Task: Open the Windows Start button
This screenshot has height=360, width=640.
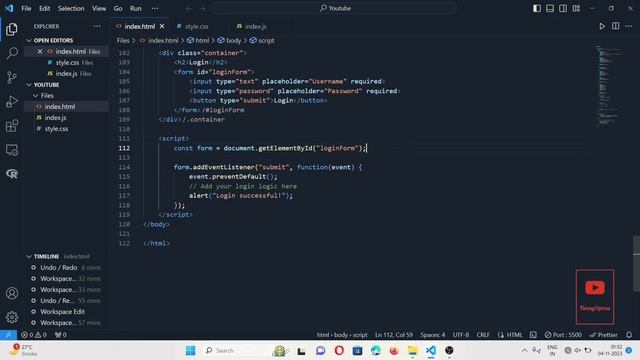Action: pos(191,351)
